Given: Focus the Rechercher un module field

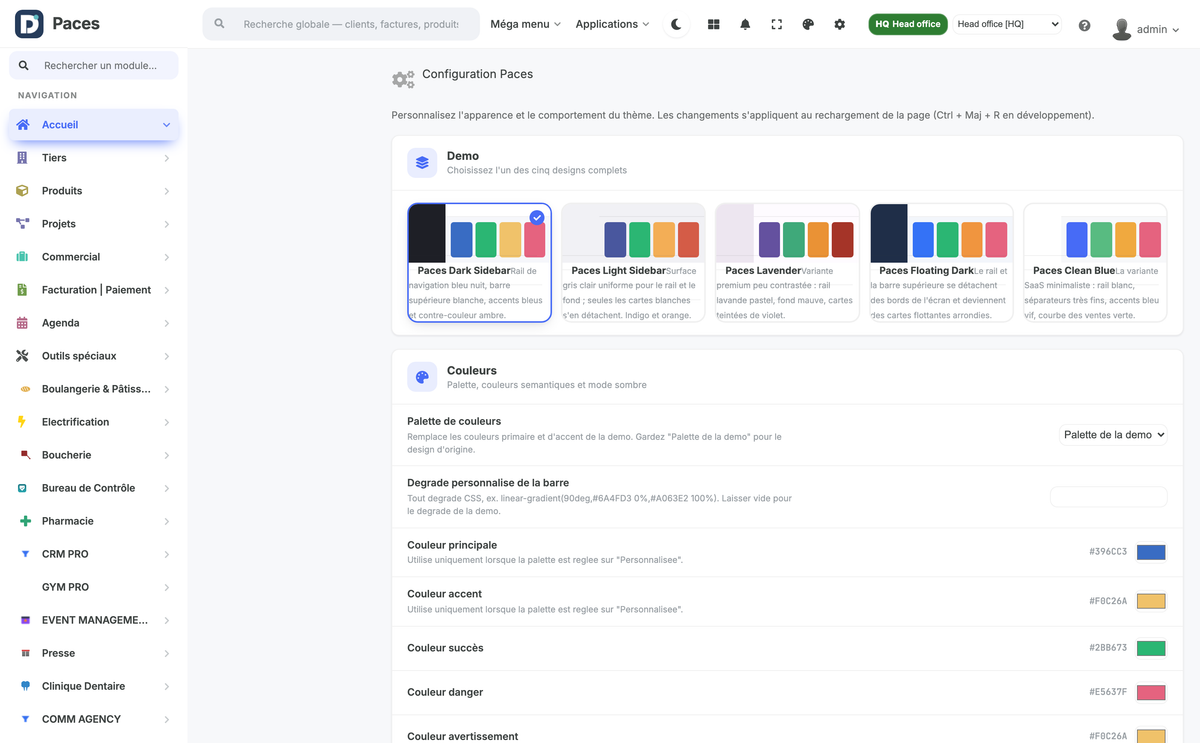Looking at the screenshot, I should (x=94, y=66).
